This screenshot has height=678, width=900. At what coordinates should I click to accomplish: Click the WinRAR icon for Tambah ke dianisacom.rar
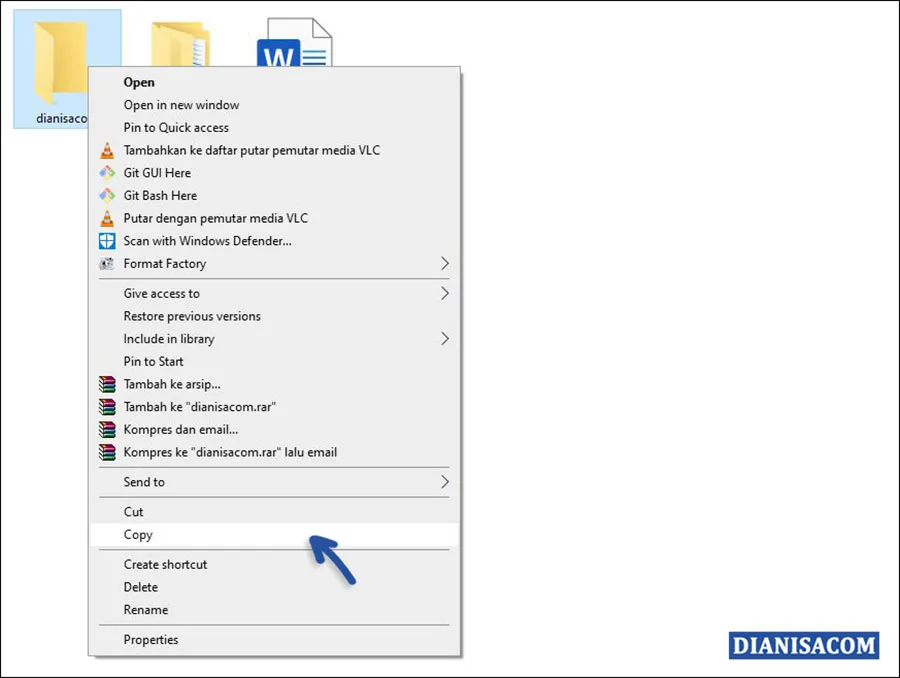click(107, 407)
